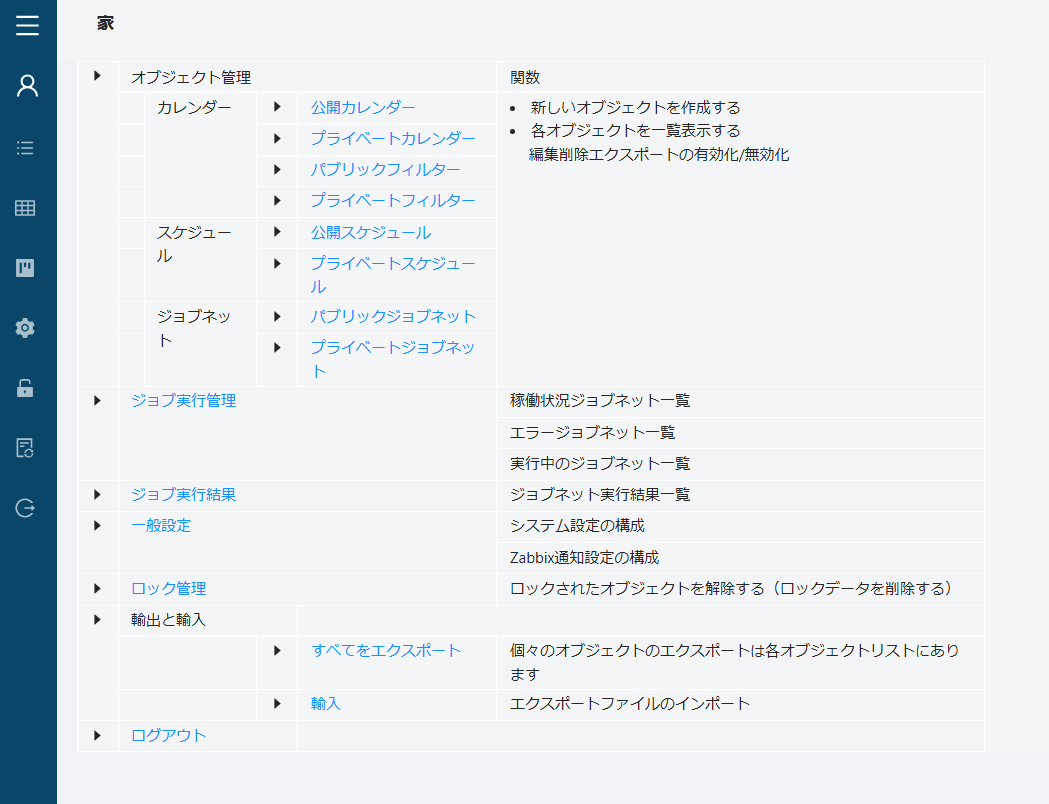The width and height of the screenshot is (1049, 804).
Task: Open the プライベートジョブネット link
Action: pos(389,348)
